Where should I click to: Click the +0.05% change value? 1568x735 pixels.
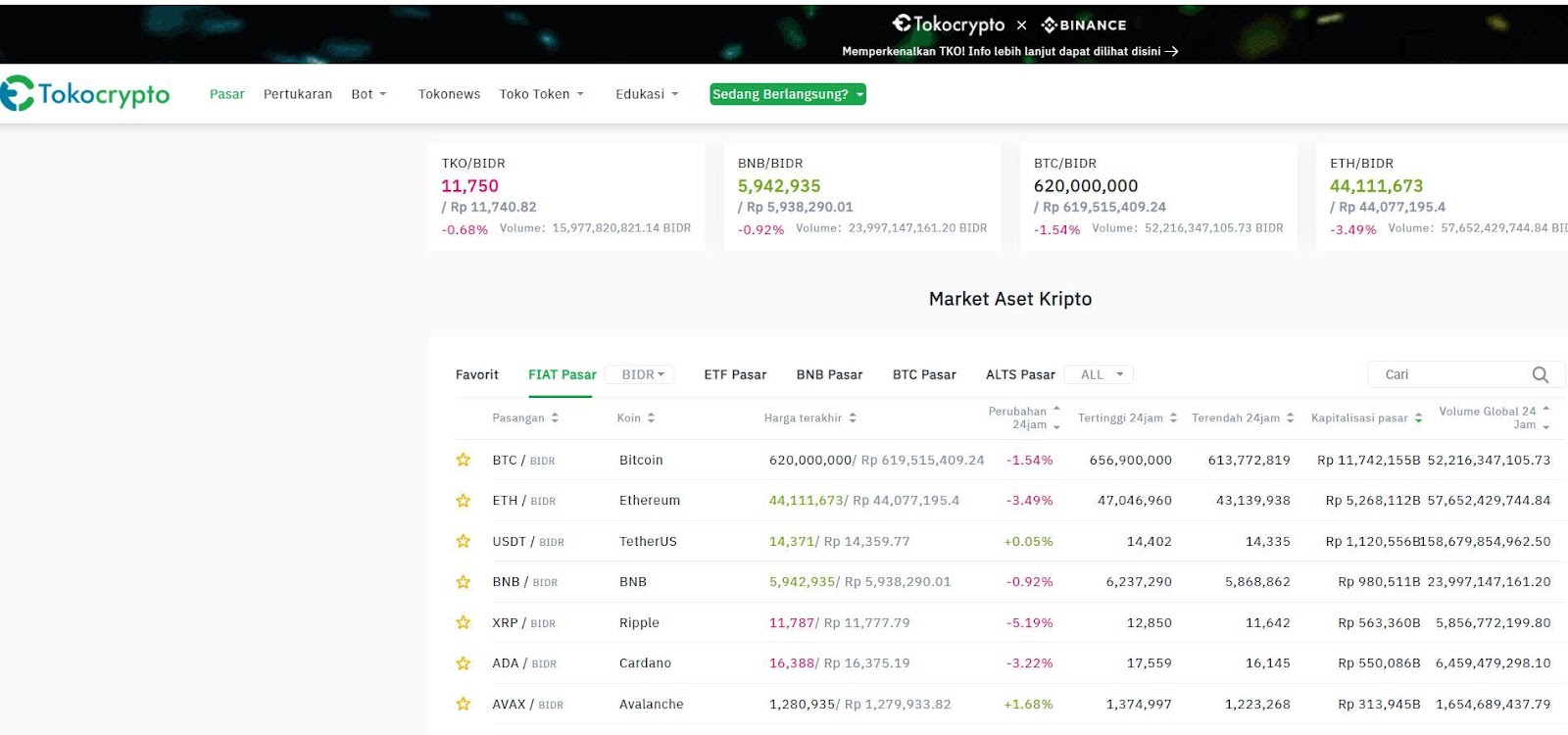click(1028, 541)
